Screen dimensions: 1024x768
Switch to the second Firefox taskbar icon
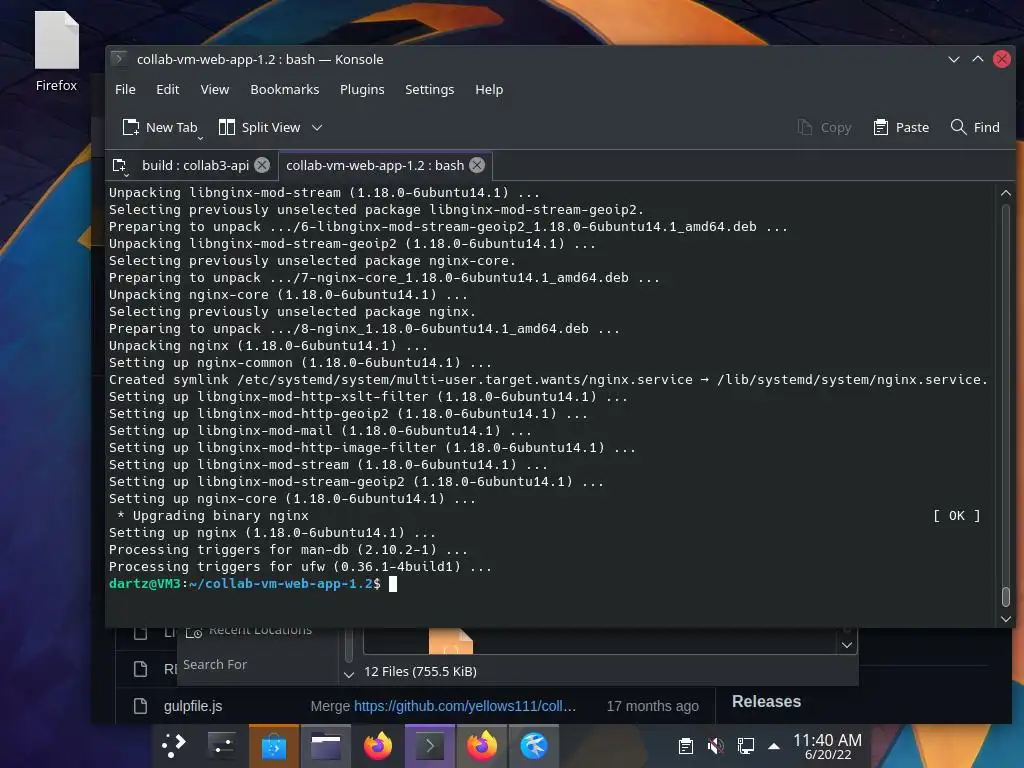pyautogui.click(x=482, y=746)
